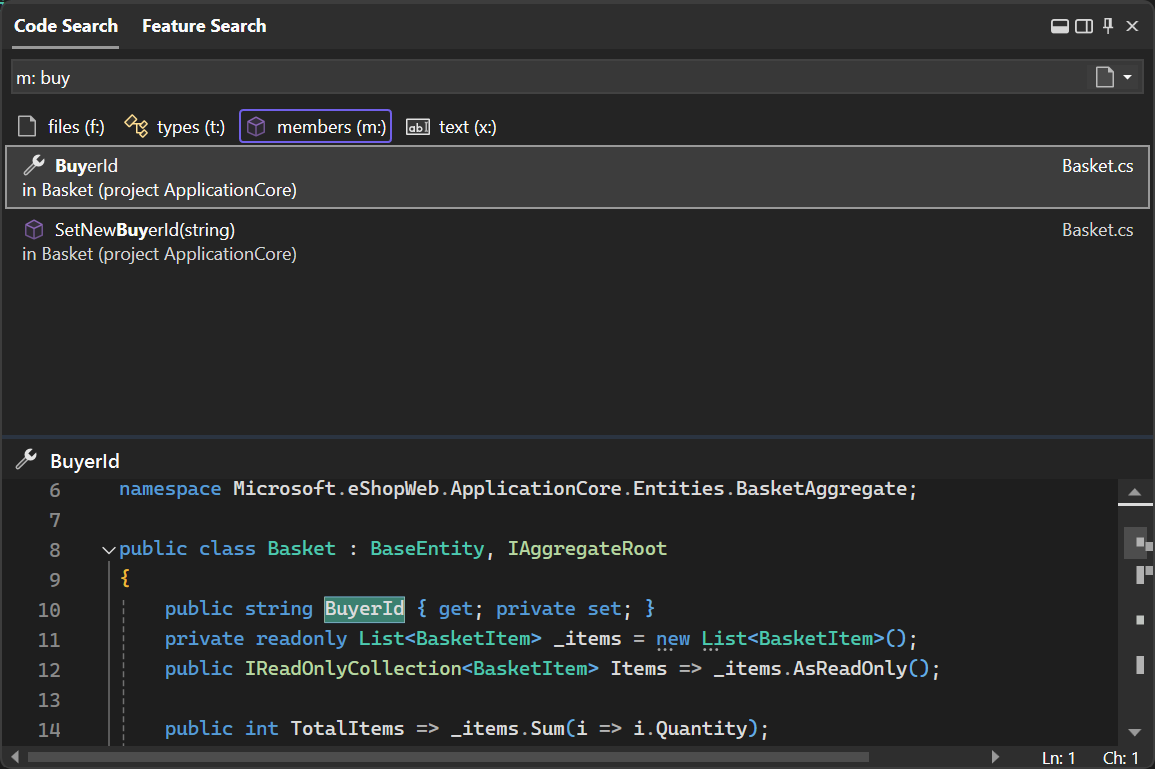Click the text filter's 'abl' icon

(418, 126)
